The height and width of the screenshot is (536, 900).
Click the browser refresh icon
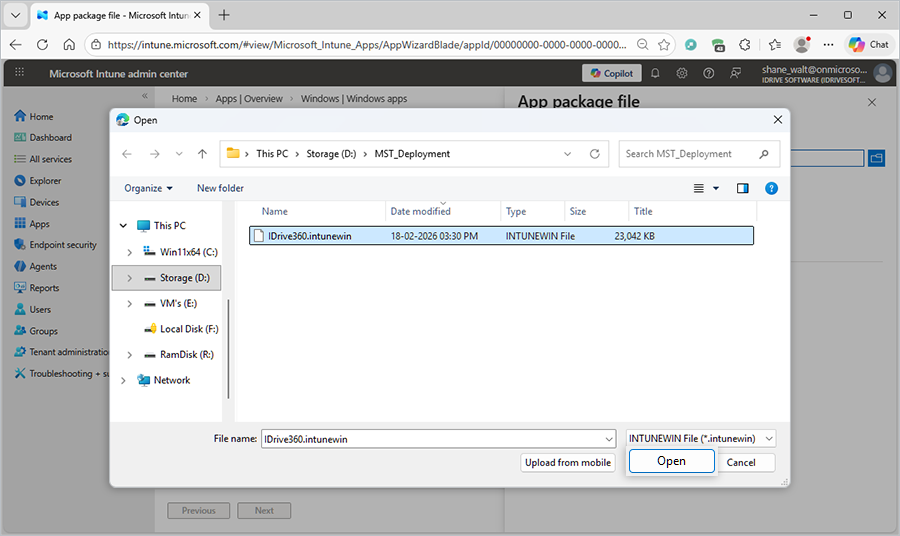pos(42,45)
